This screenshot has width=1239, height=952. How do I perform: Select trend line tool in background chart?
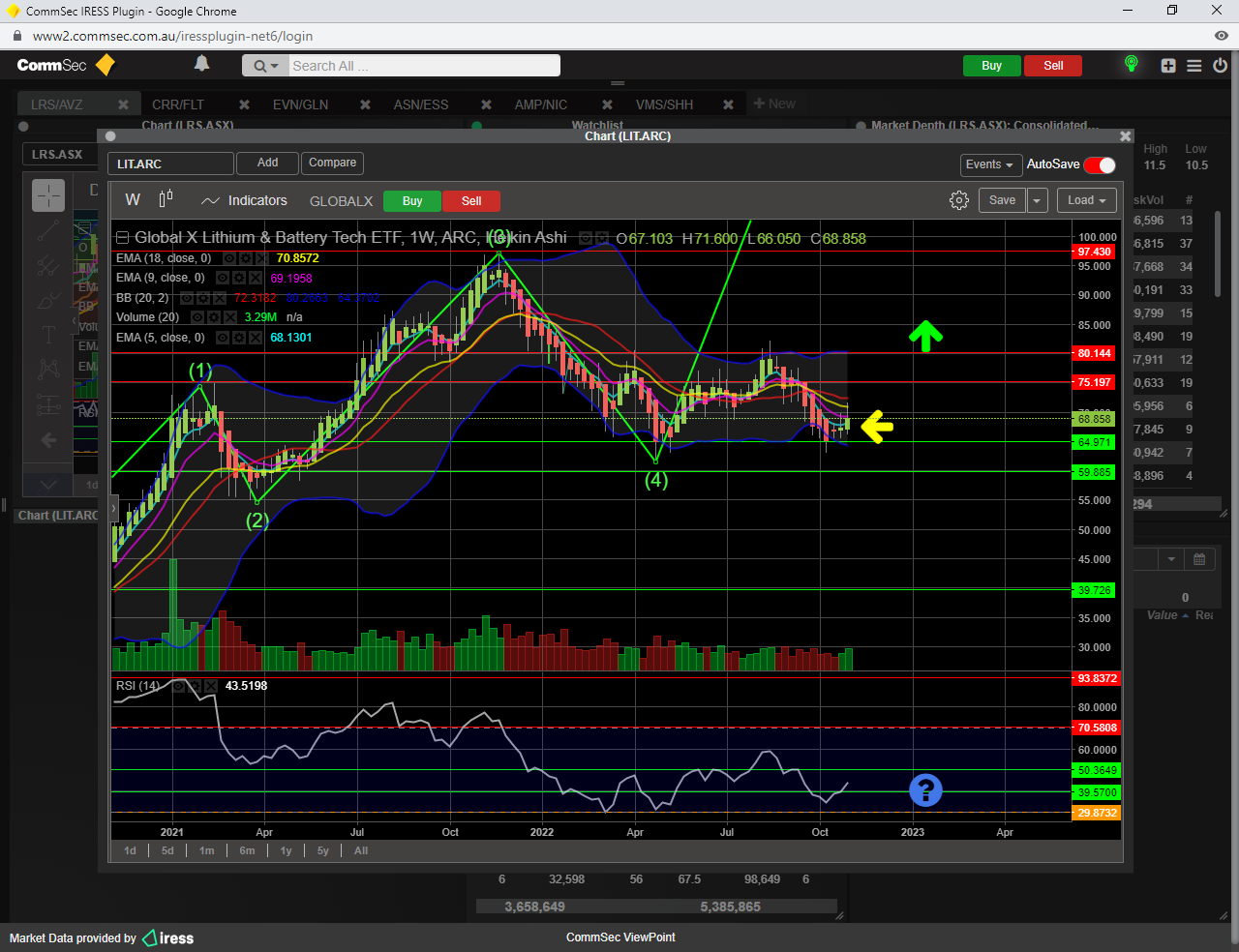[48, 230]
